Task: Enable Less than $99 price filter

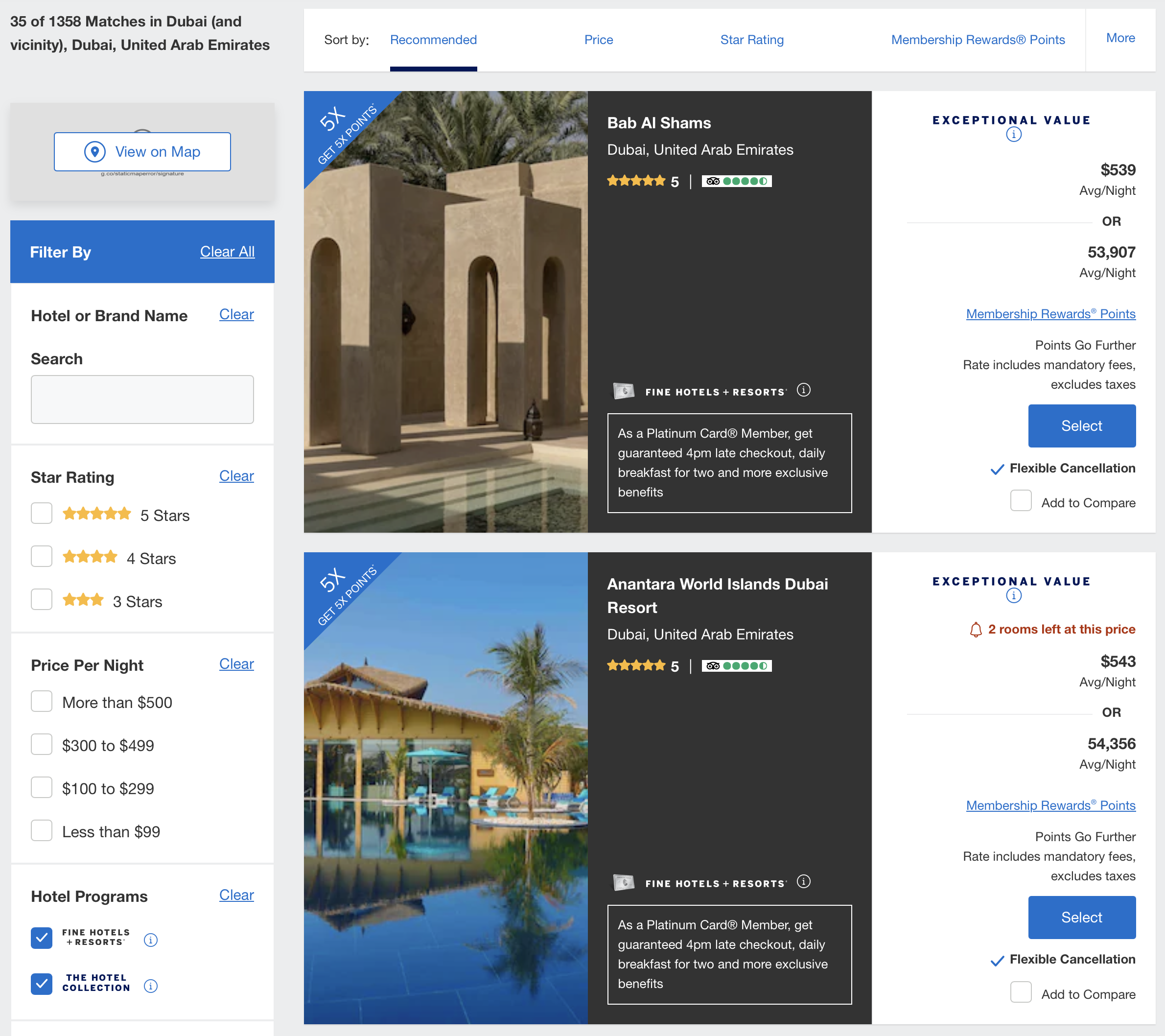Action: [x=42, y=831]
